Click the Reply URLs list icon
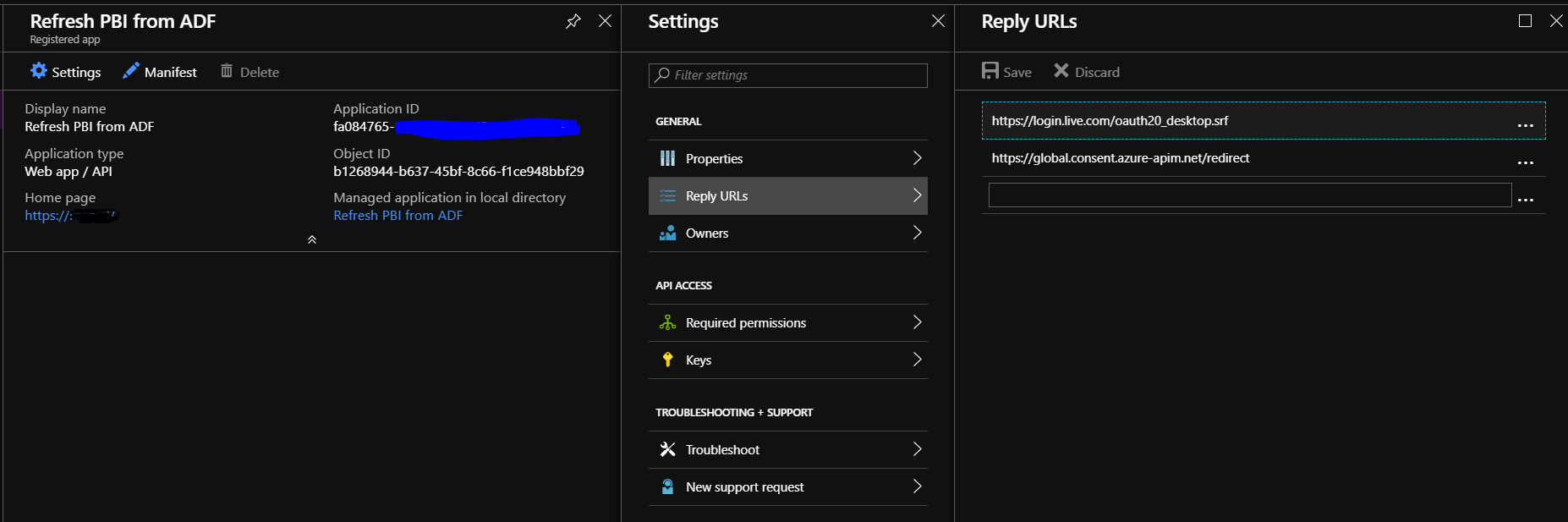Image resolution: width=1568 pixels, height=522 pixels. point(667,195)
